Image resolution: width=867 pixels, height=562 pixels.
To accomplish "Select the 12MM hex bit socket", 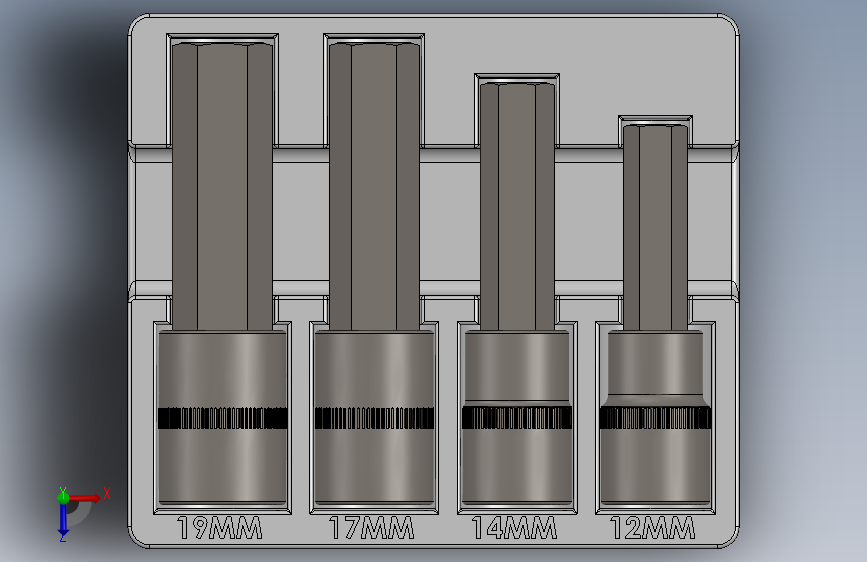I will coord(655,314).
